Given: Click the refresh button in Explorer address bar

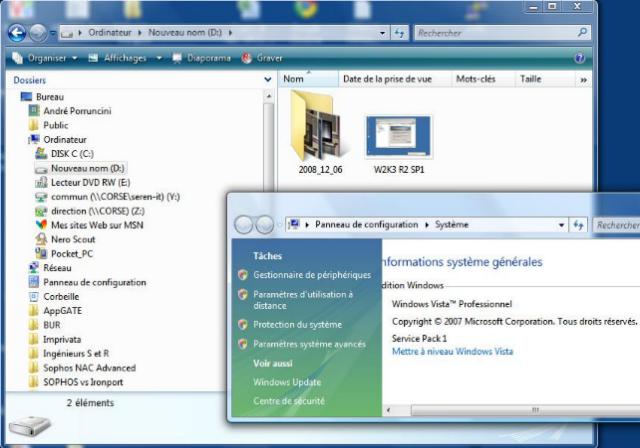Looking at the screenshot, I should pos(400,33).
